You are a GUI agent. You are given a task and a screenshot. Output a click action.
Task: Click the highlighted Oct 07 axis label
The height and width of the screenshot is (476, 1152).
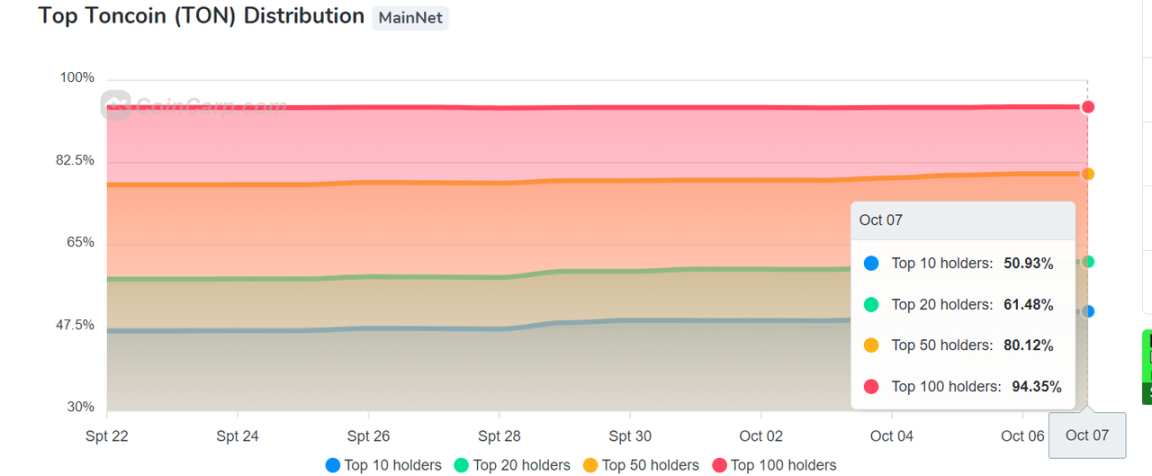(1086, 436)
